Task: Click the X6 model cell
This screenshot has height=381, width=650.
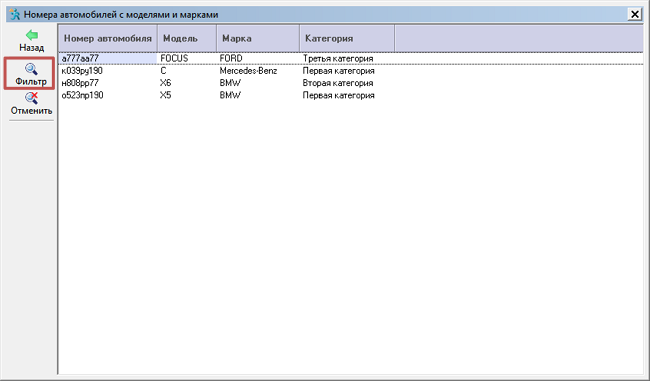Action: click(x=187, y=83)
